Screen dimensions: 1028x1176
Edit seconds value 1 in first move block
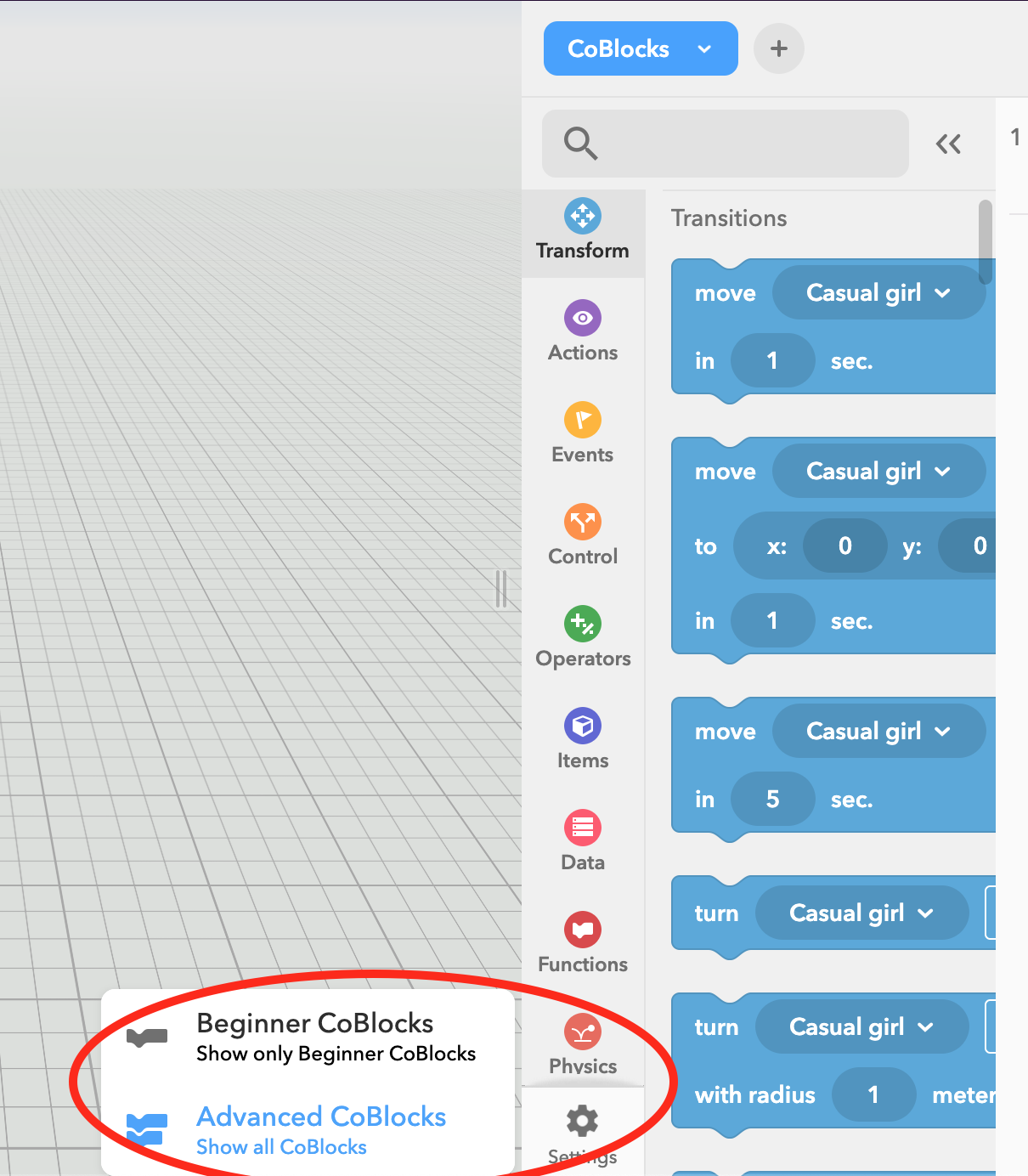[772, 361]
